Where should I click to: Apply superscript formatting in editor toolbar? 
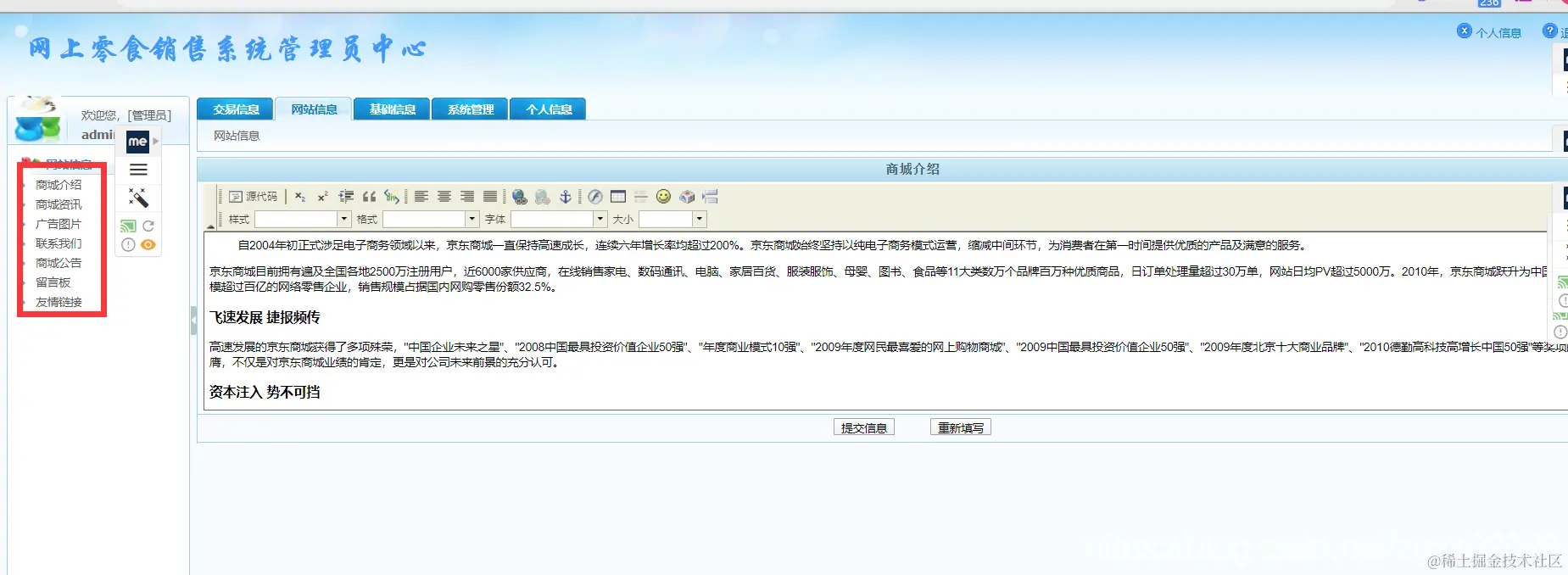(322, 197)
